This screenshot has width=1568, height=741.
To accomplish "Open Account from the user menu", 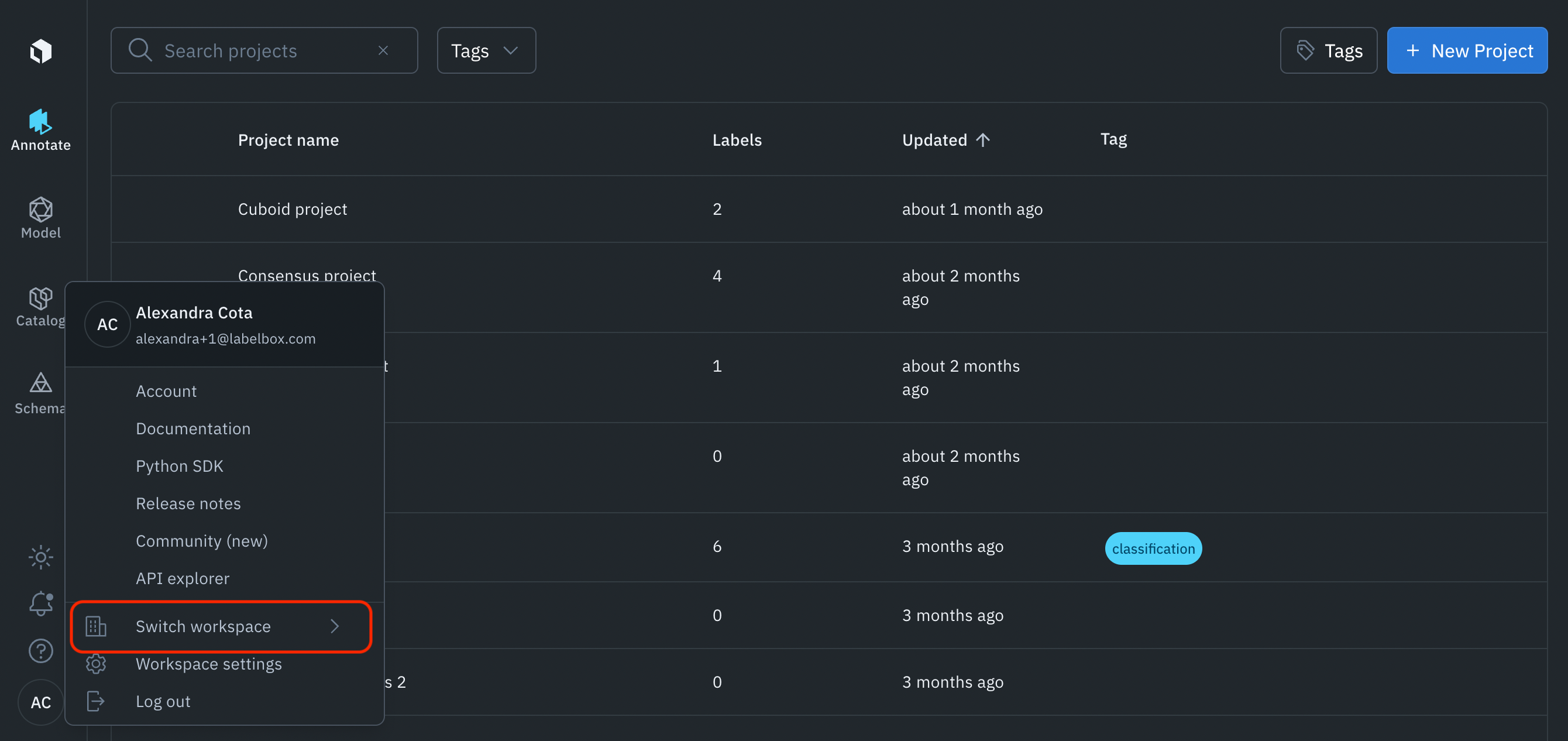I will 166,391.
